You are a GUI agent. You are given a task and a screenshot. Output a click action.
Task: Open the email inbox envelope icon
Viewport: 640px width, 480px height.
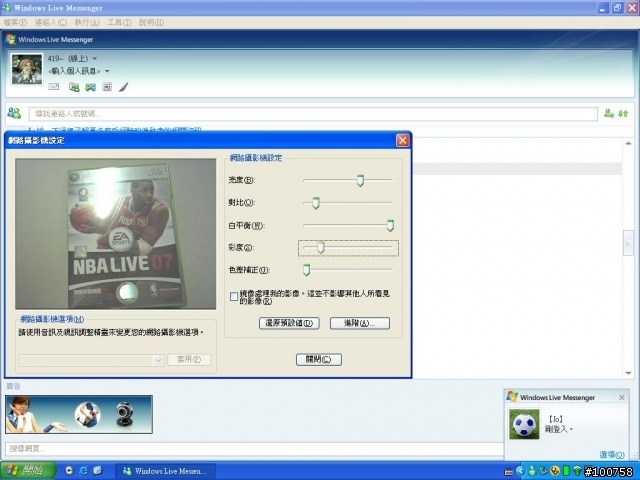coord(54,87)
